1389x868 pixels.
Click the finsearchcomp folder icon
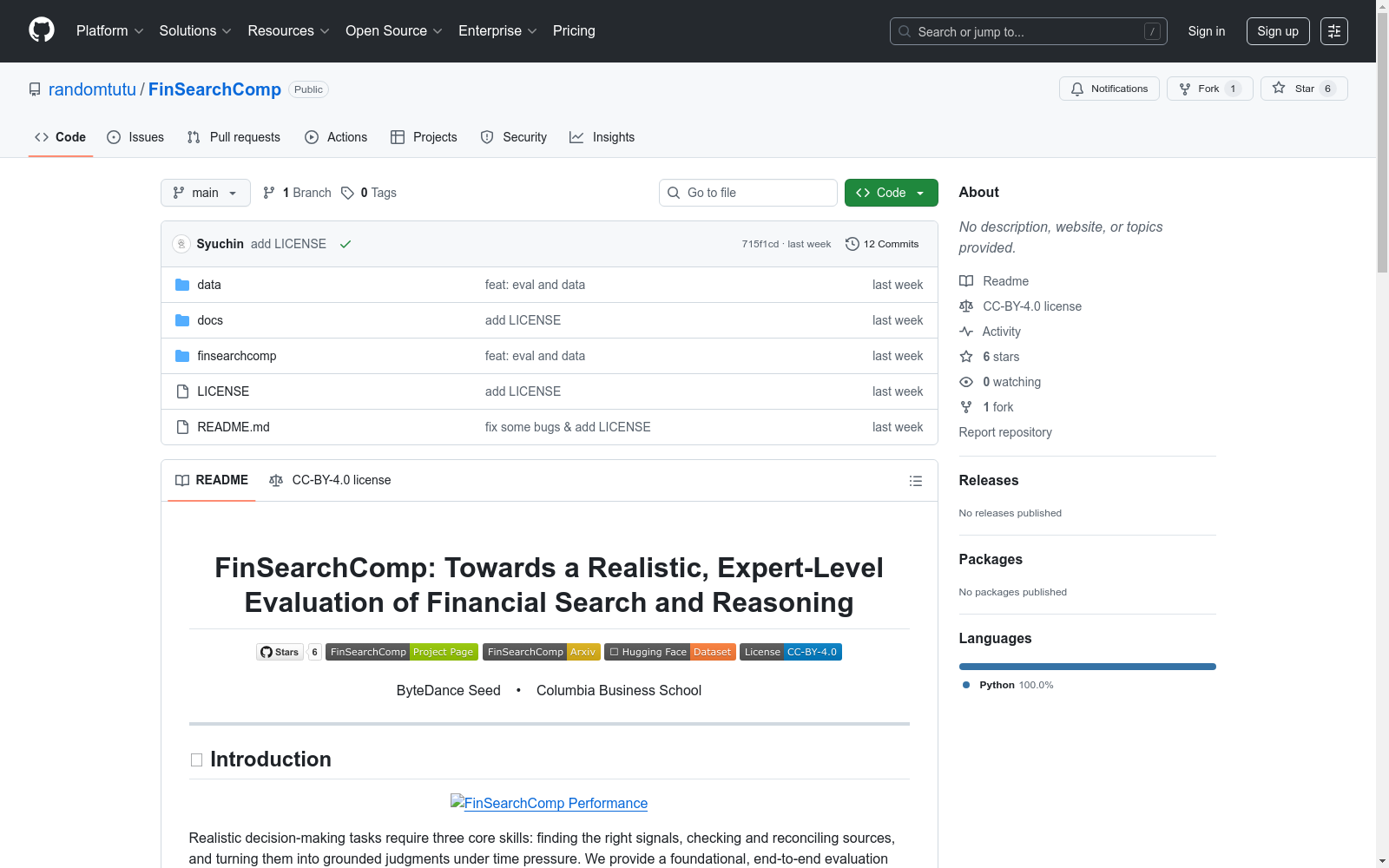[x=182, y=356]
